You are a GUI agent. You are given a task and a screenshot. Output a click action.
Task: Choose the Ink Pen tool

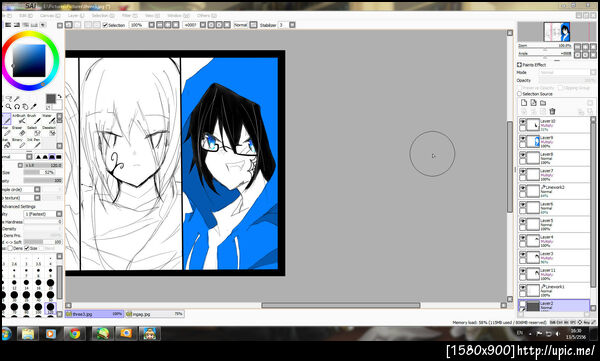pyautogui.click(x=35, y=144)
